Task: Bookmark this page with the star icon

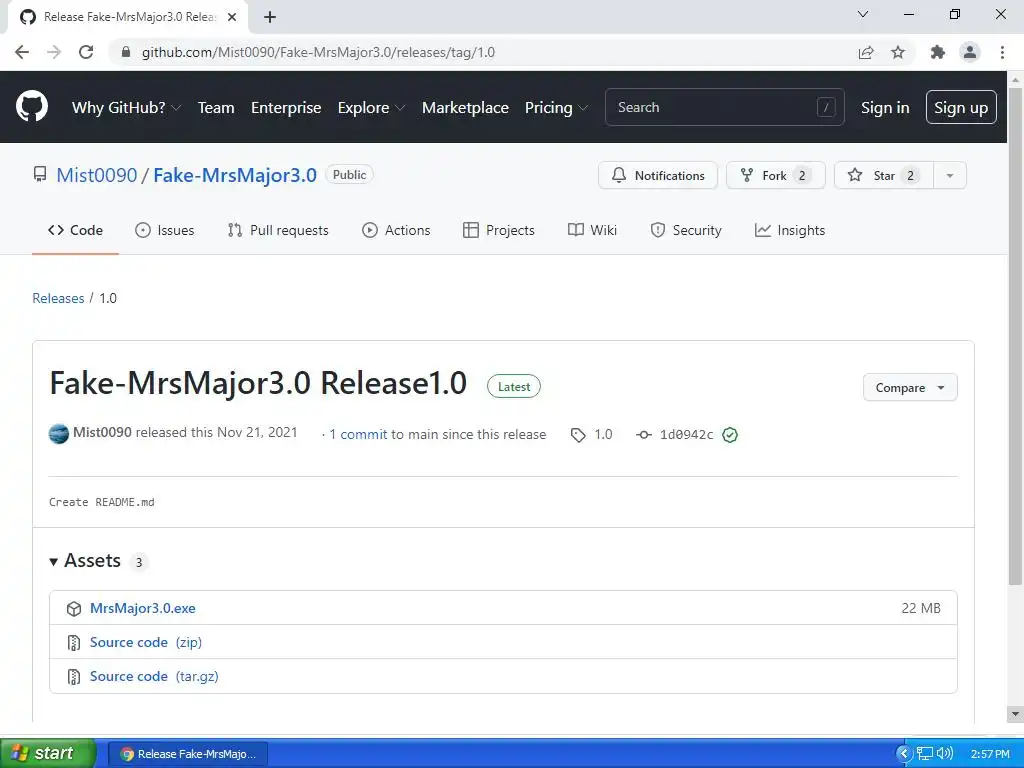Action: [x=898, y=52]
